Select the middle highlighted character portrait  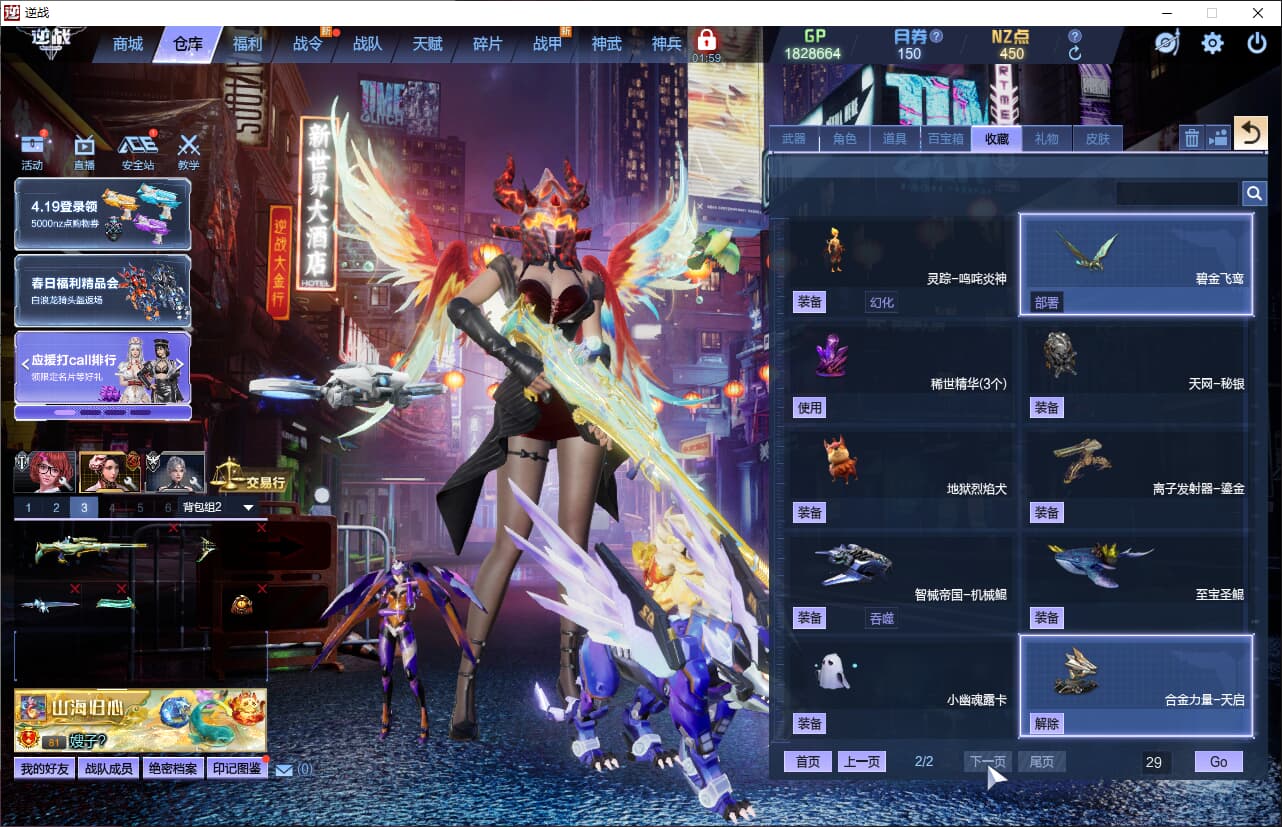click(x=108, y=472)
